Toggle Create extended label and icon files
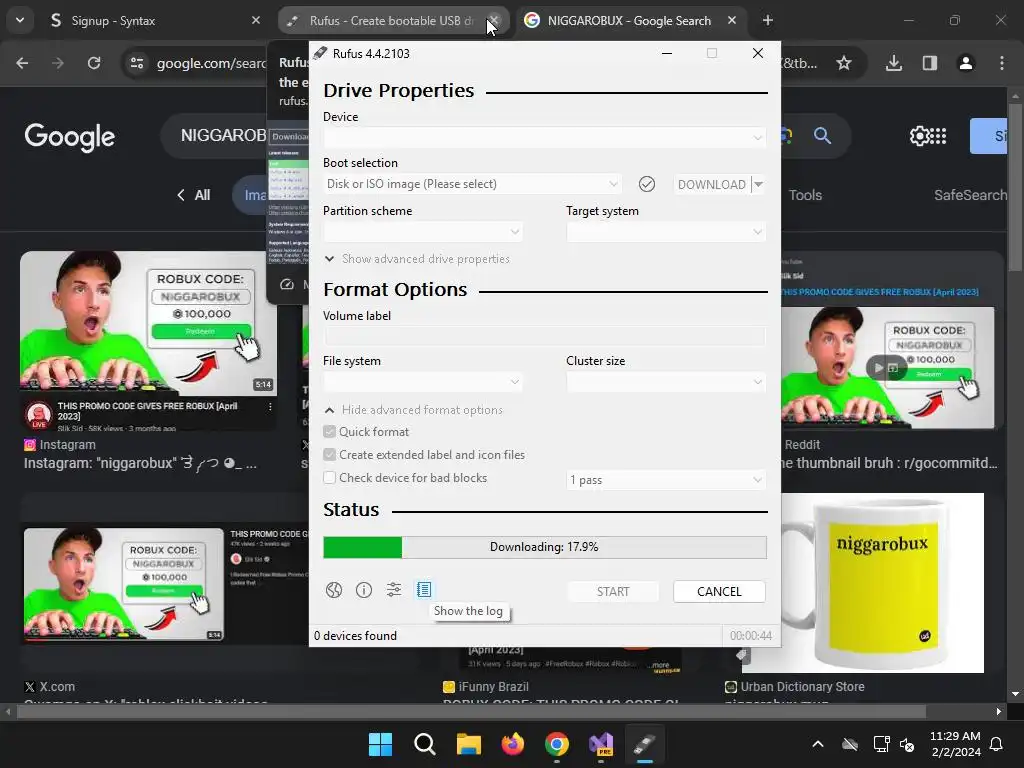The height and width of the screenshot is (768, 1024). 329,455
